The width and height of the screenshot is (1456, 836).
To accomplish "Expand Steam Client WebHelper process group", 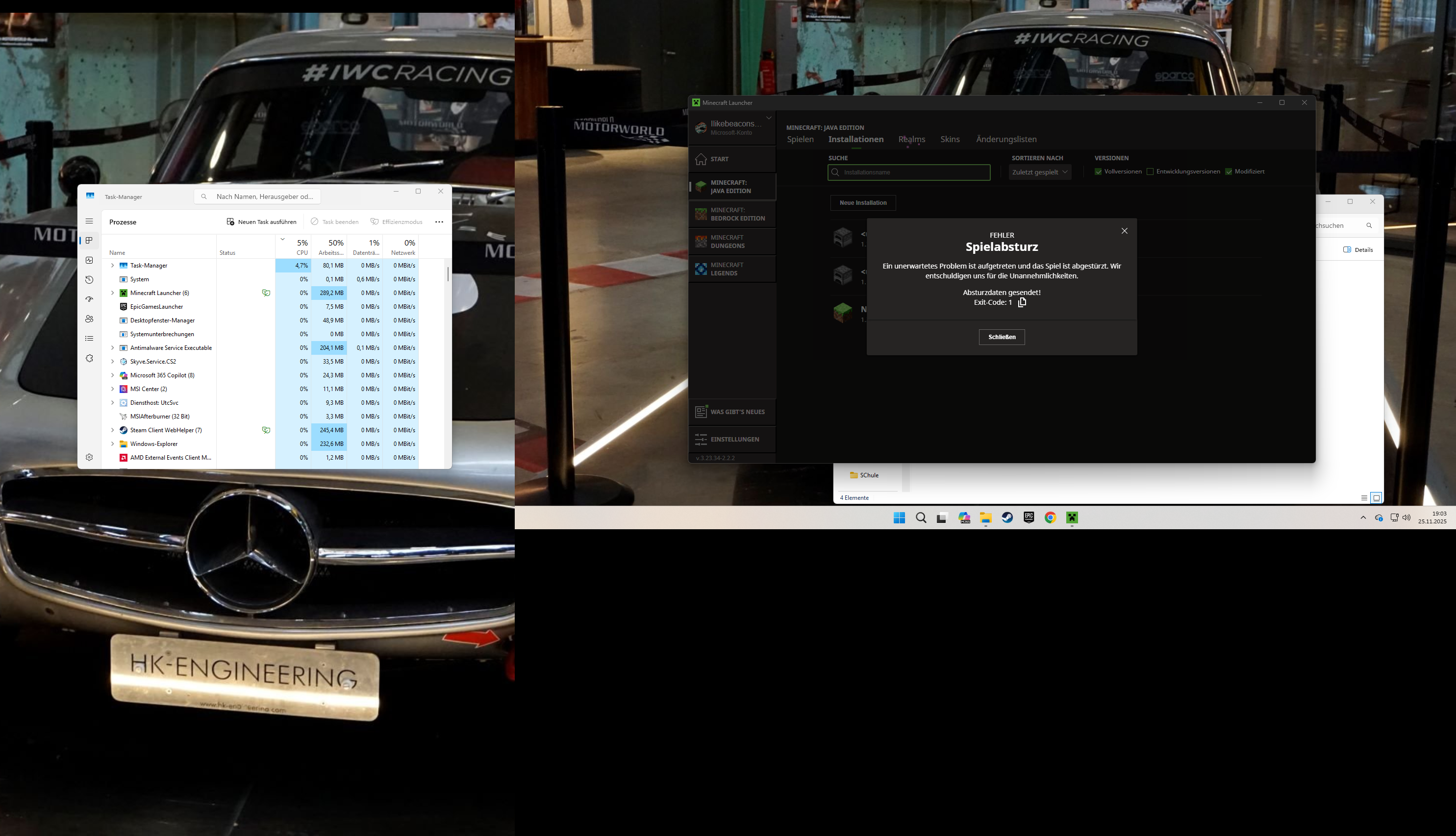I will point(113,430).
